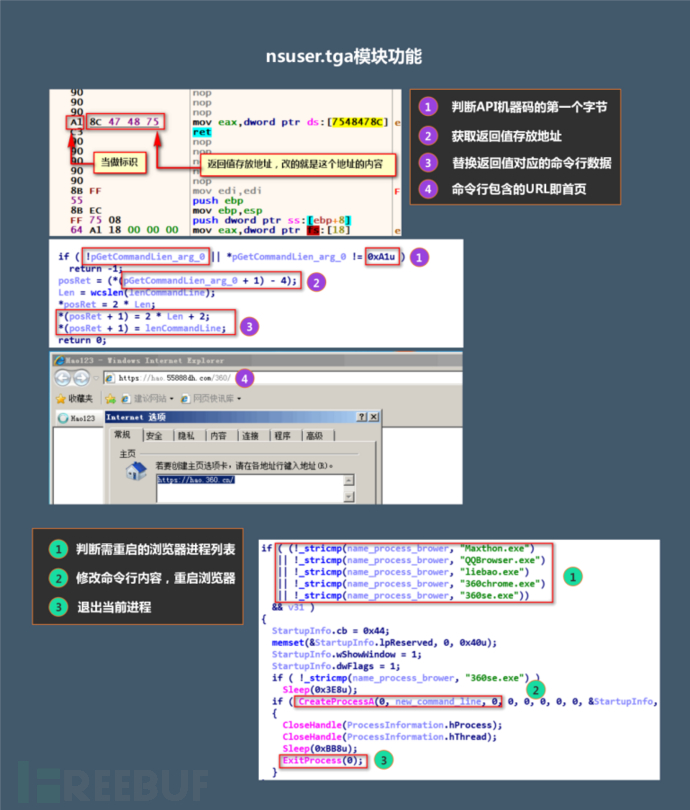This screenshot has width=690, height=810.
Task: Click the legend text '命令行包含的URL即首页'
Action: 519,189
